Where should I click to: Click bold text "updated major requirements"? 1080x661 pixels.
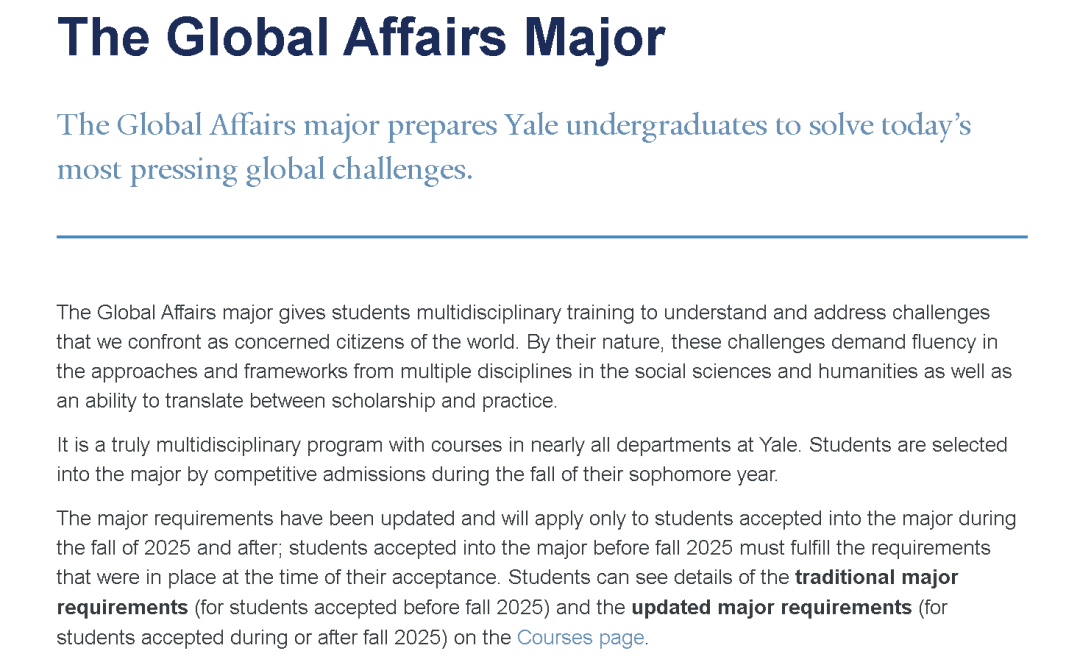(771, 608)
